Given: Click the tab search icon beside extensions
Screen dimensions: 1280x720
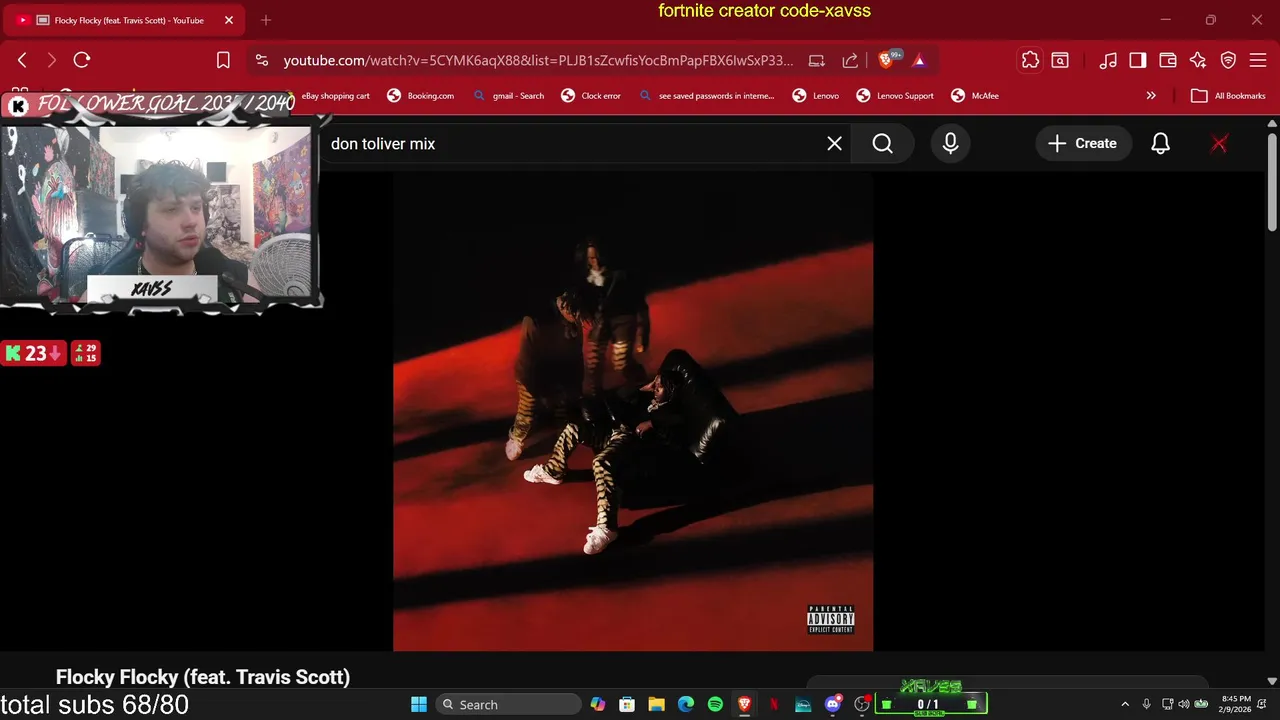Looking at the screenshot, I should point(1060,60).
